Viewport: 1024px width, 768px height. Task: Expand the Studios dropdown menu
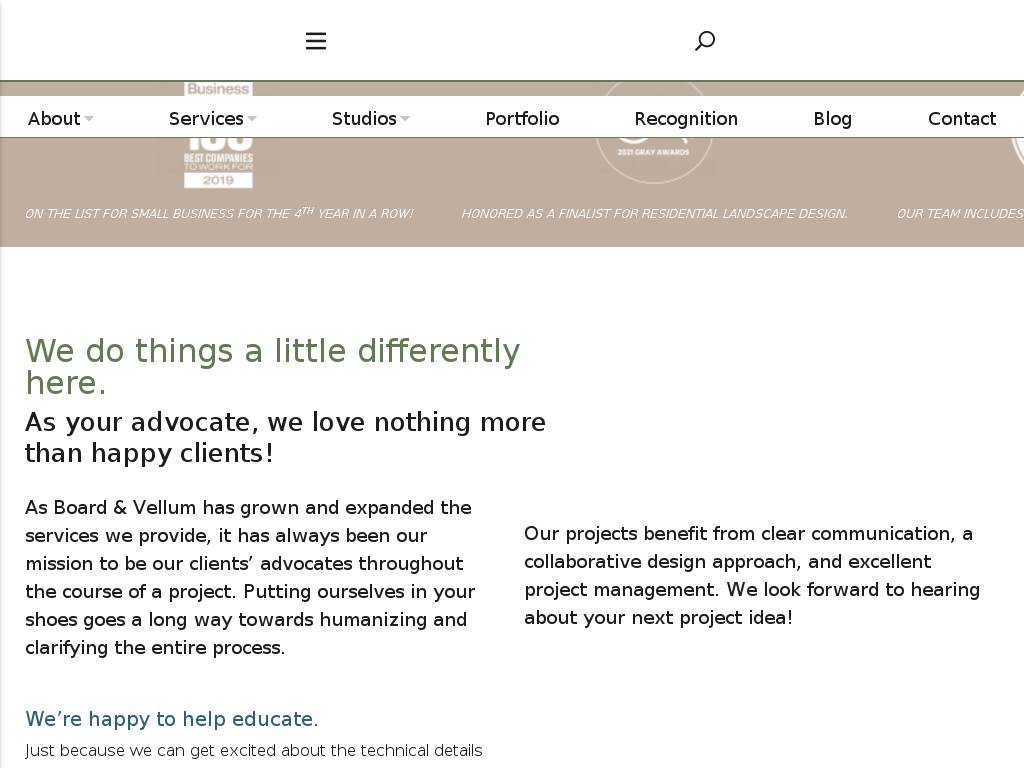tap(370, 119)
